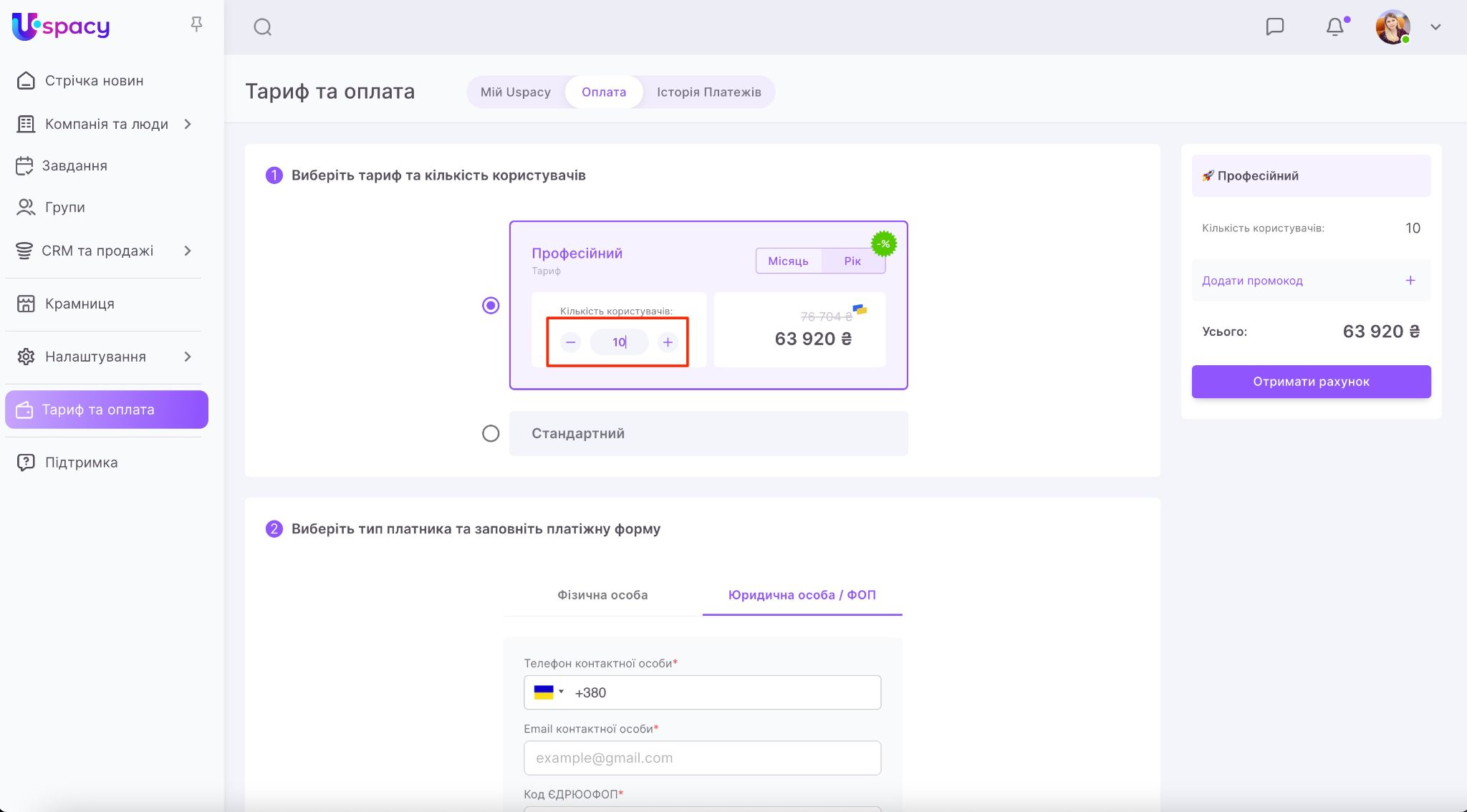Expand Компанія та люди submenu
1467x812 pixels.
point(188,124)
